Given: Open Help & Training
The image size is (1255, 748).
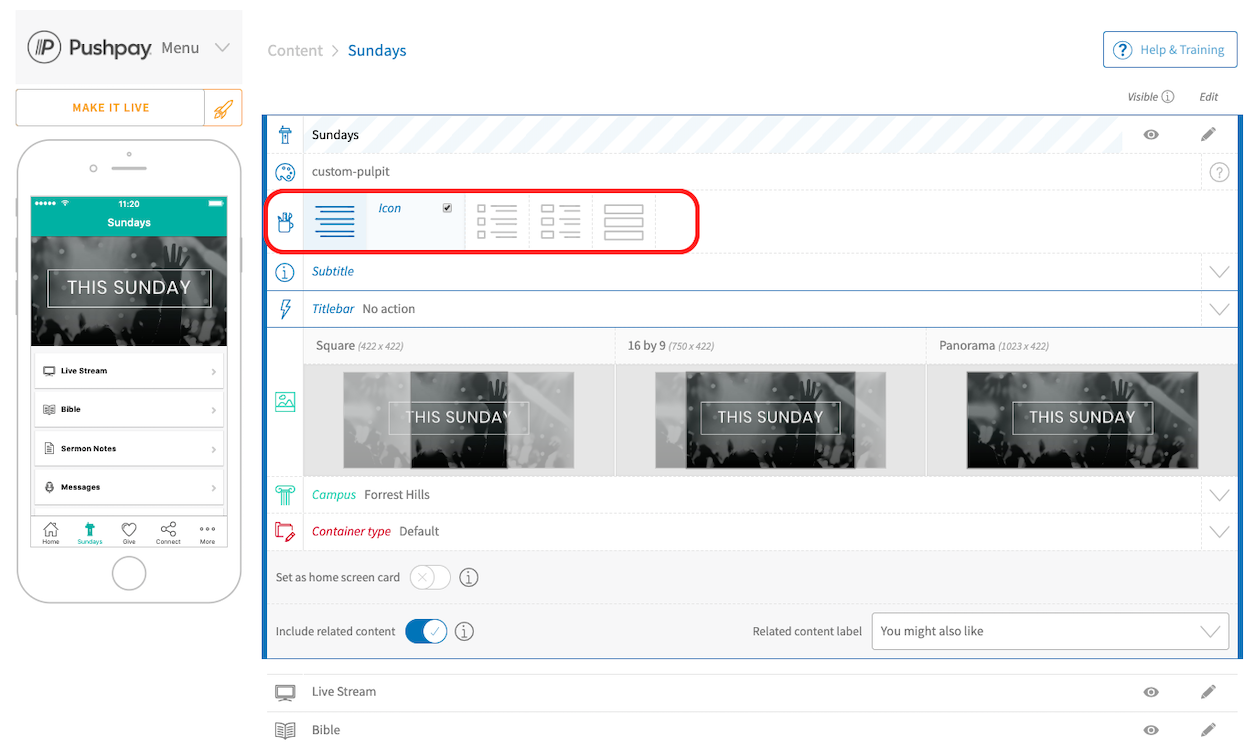Looking at the screenshot, I should pos(1170,49).
